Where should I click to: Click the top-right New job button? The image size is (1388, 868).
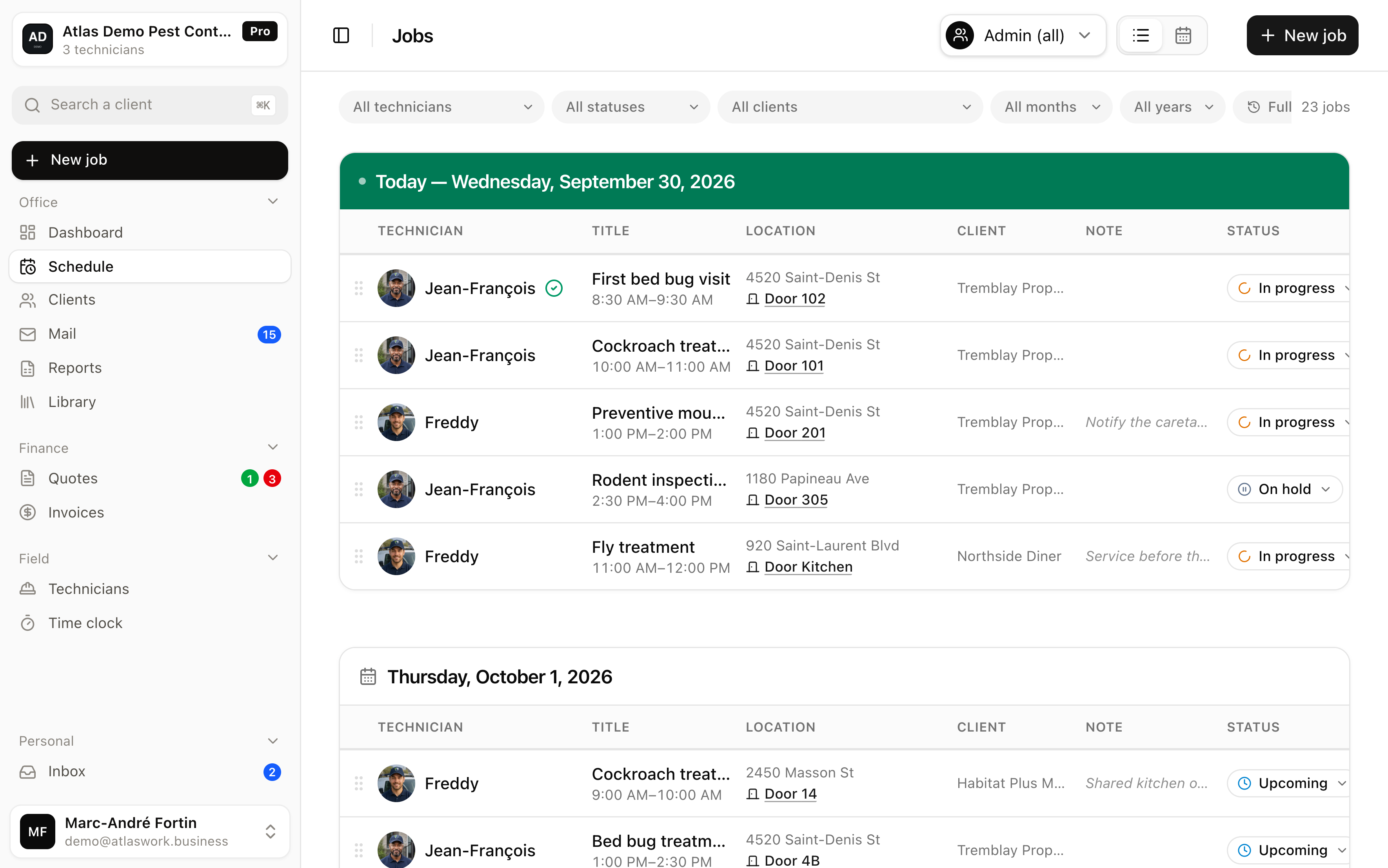click(x=1302, y=36)
